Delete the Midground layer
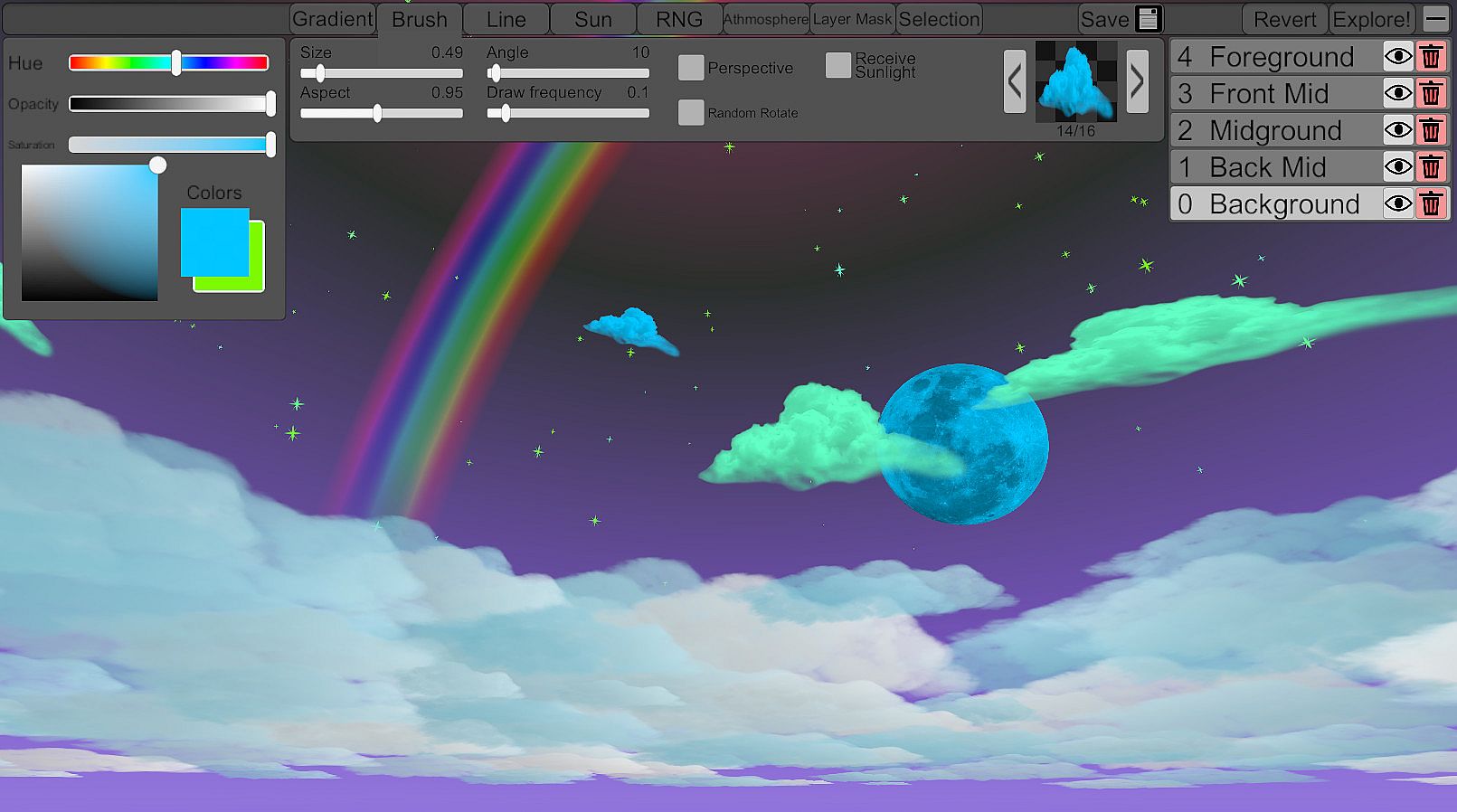The image size is (1457, 812). tap(1431, 130)
